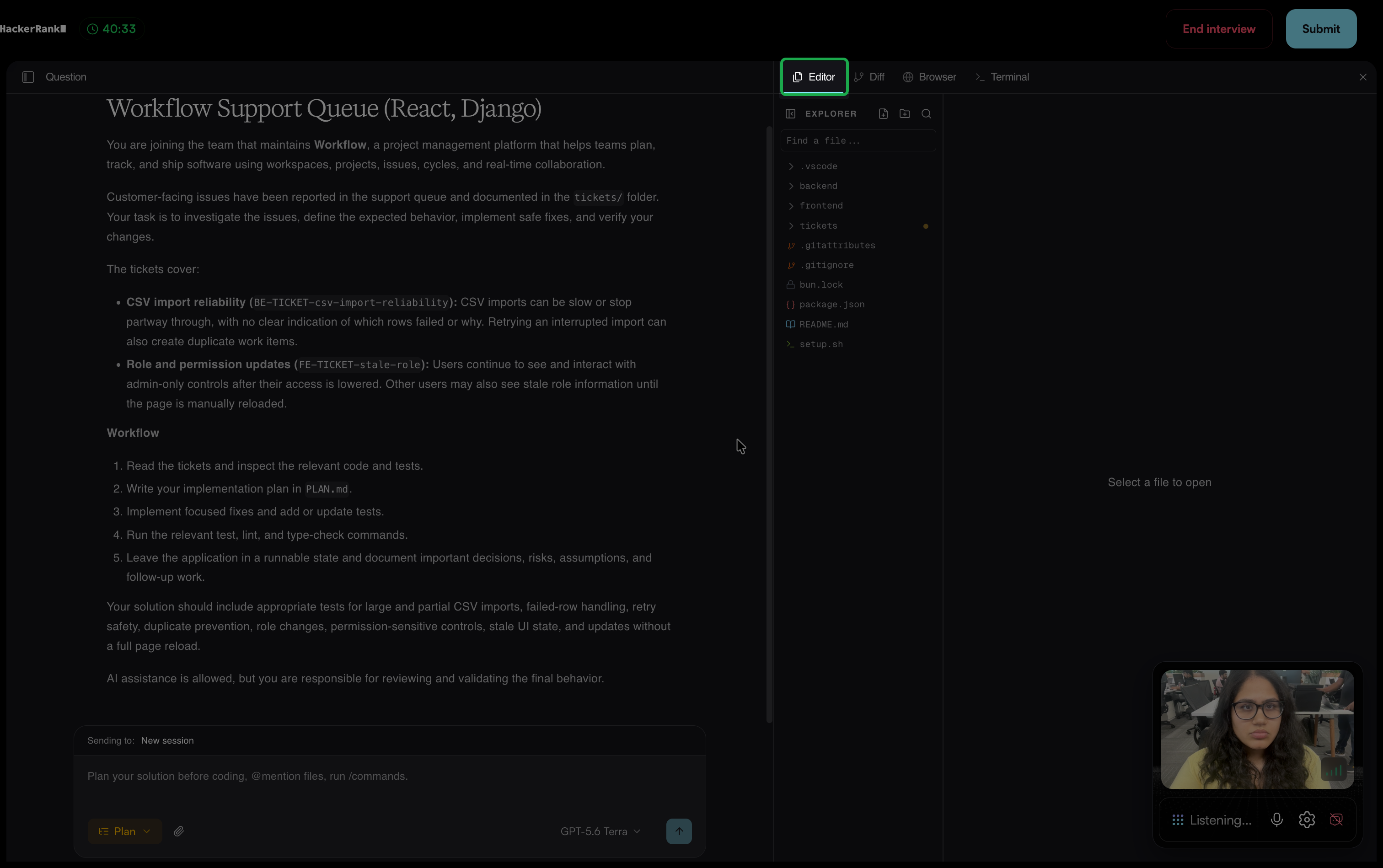Click the timer clock icon

click(x=92, y=29)
